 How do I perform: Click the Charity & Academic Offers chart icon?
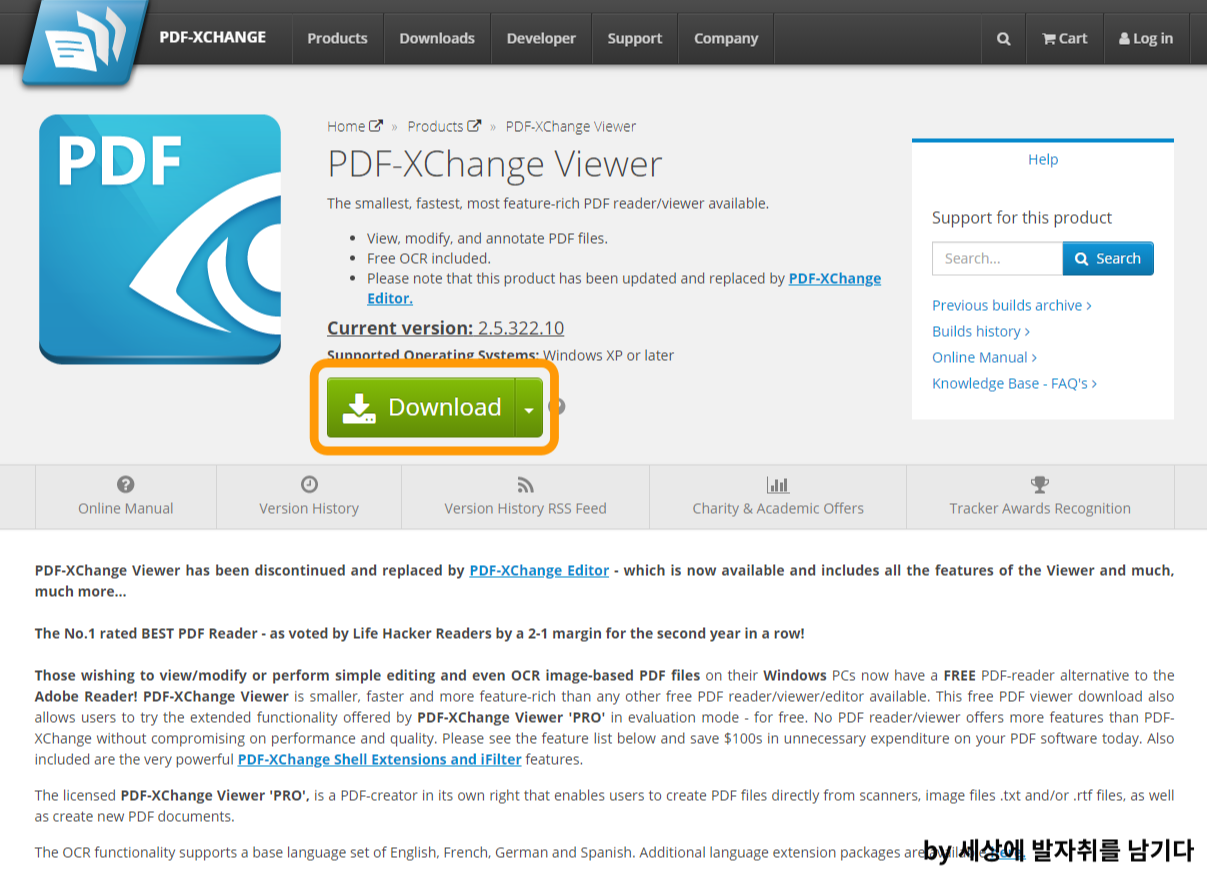pyautogui.click(x=778, y=484)
